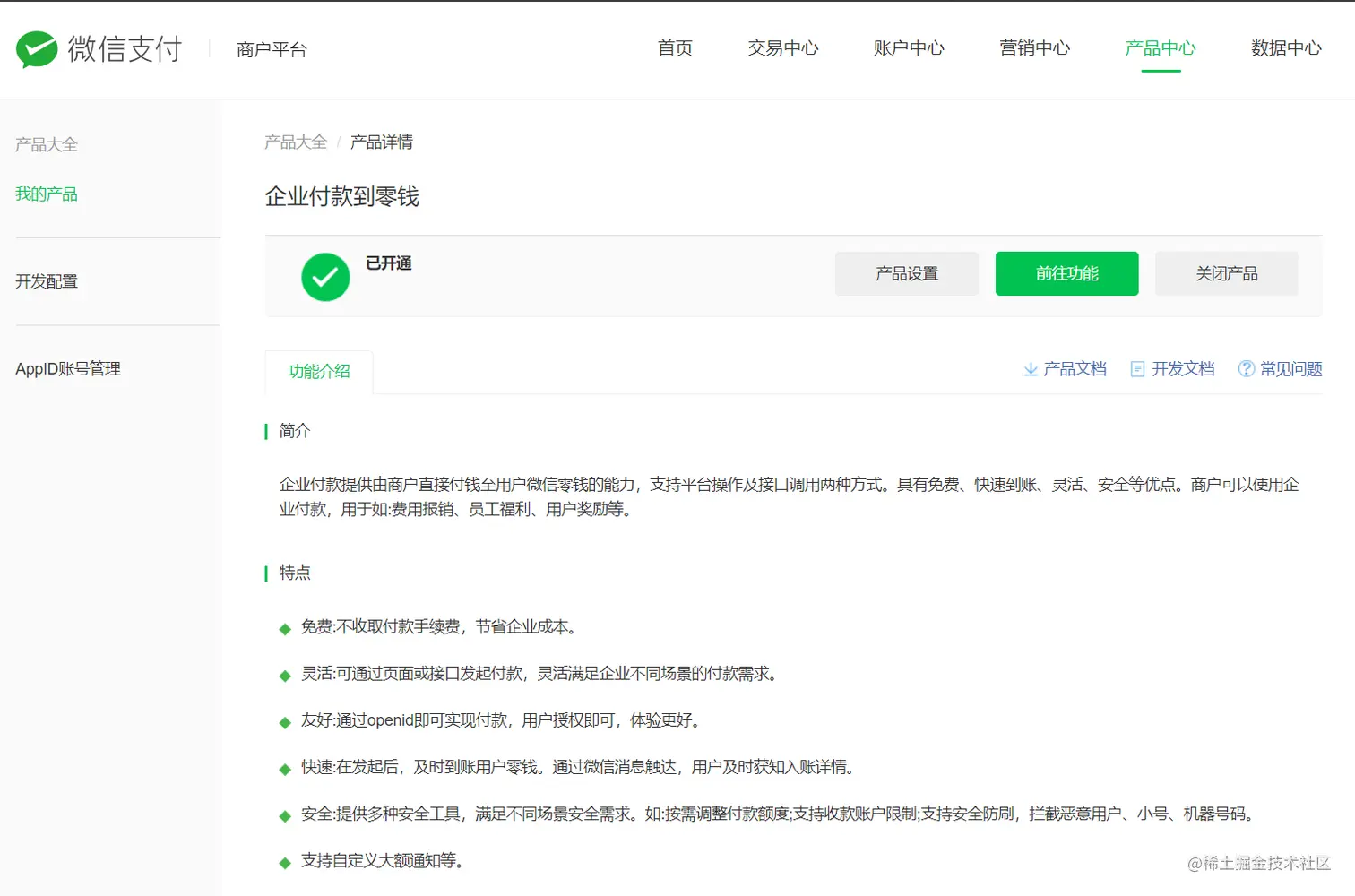Open the 产品中心 navigation item
The width and height of the screenshot is (1355, 896).
[1161, 48]
